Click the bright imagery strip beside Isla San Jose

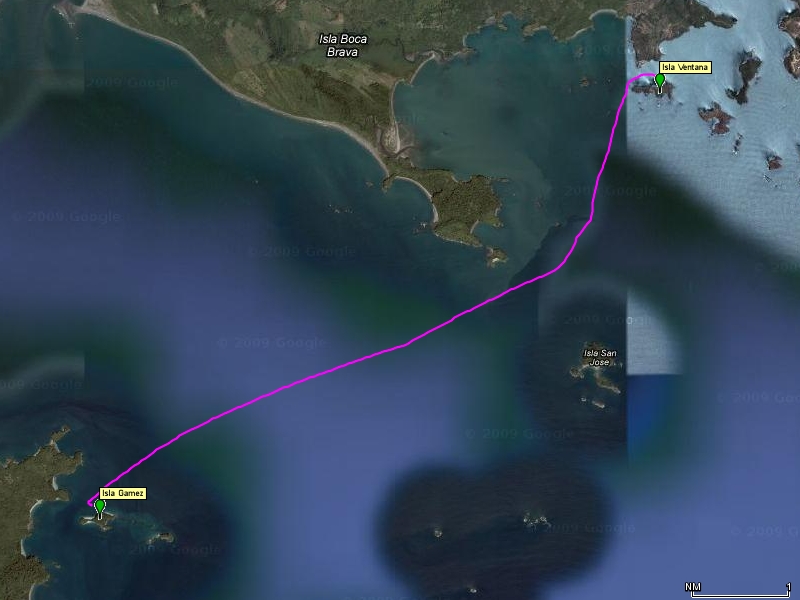(653, 334)
